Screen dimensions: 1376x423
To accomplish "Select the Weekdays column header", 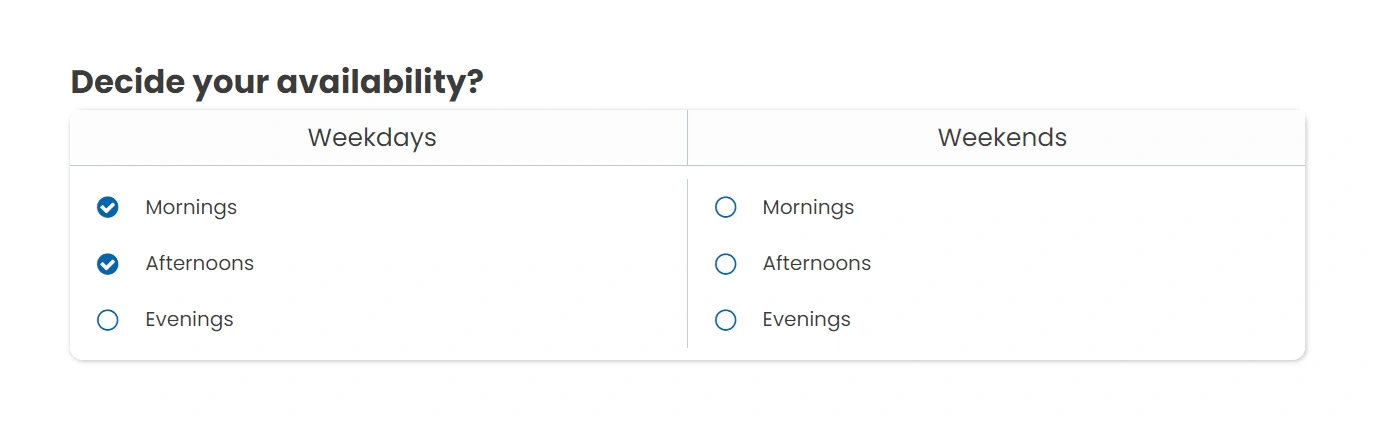I will [372, 138].
